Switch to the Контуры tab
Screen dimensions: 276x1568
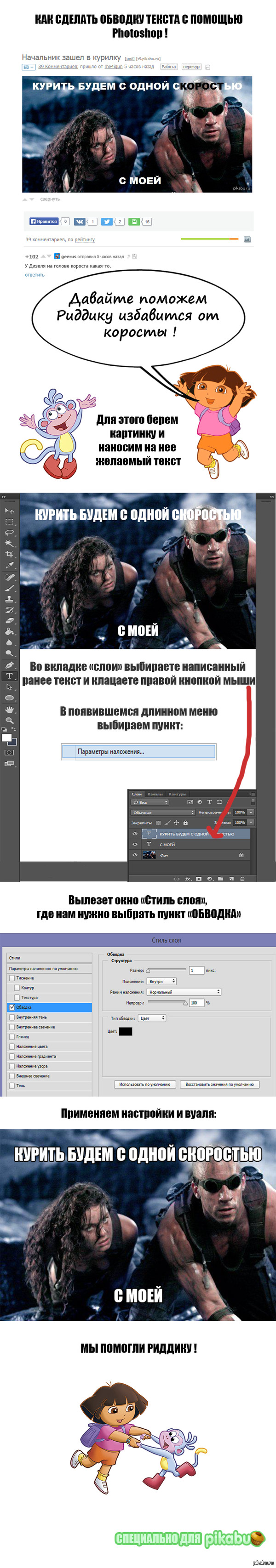tap(177, 794)
